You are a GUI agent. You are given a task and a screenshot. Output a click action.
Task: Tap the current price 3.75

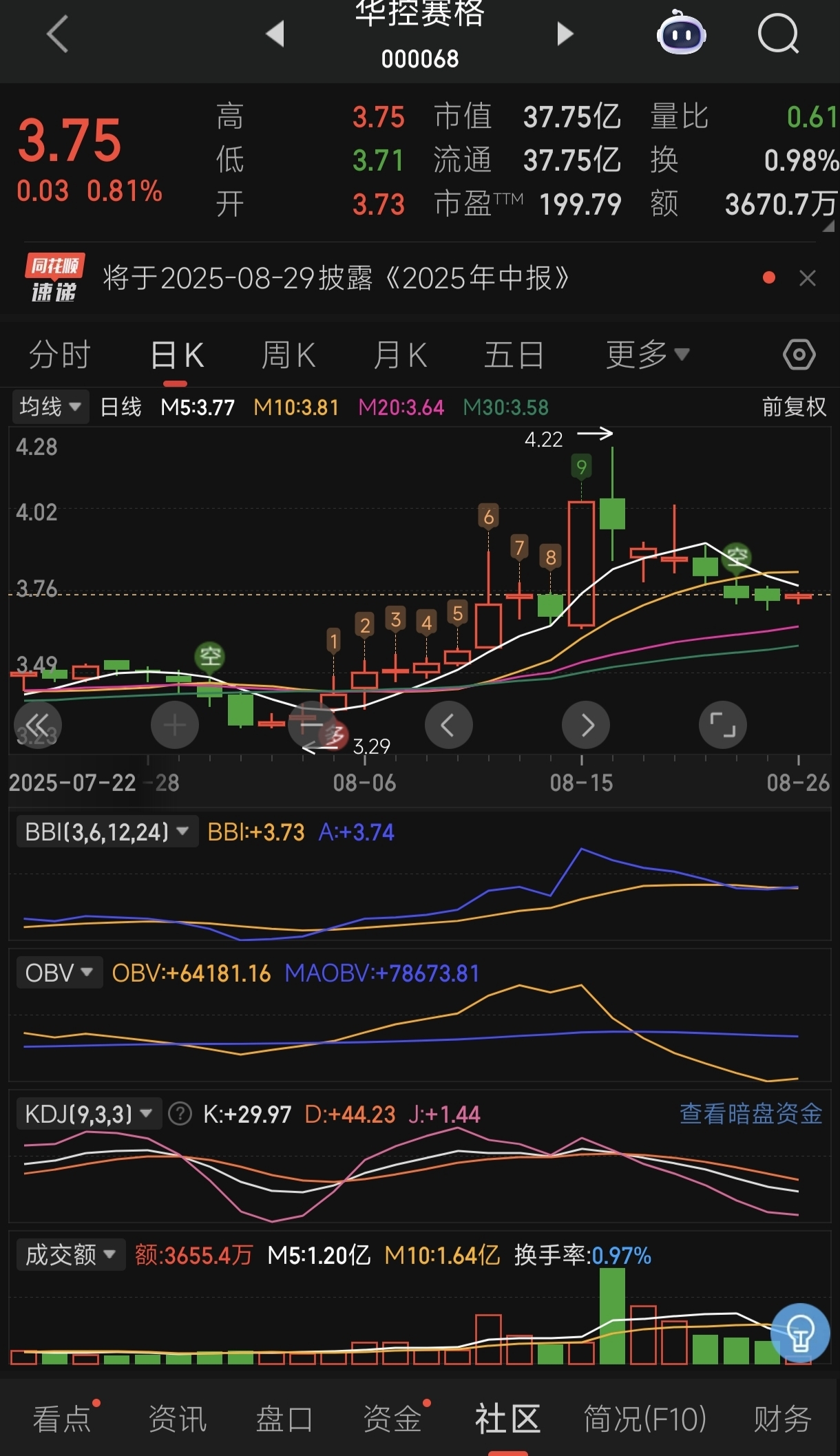(x=70, y=140)
